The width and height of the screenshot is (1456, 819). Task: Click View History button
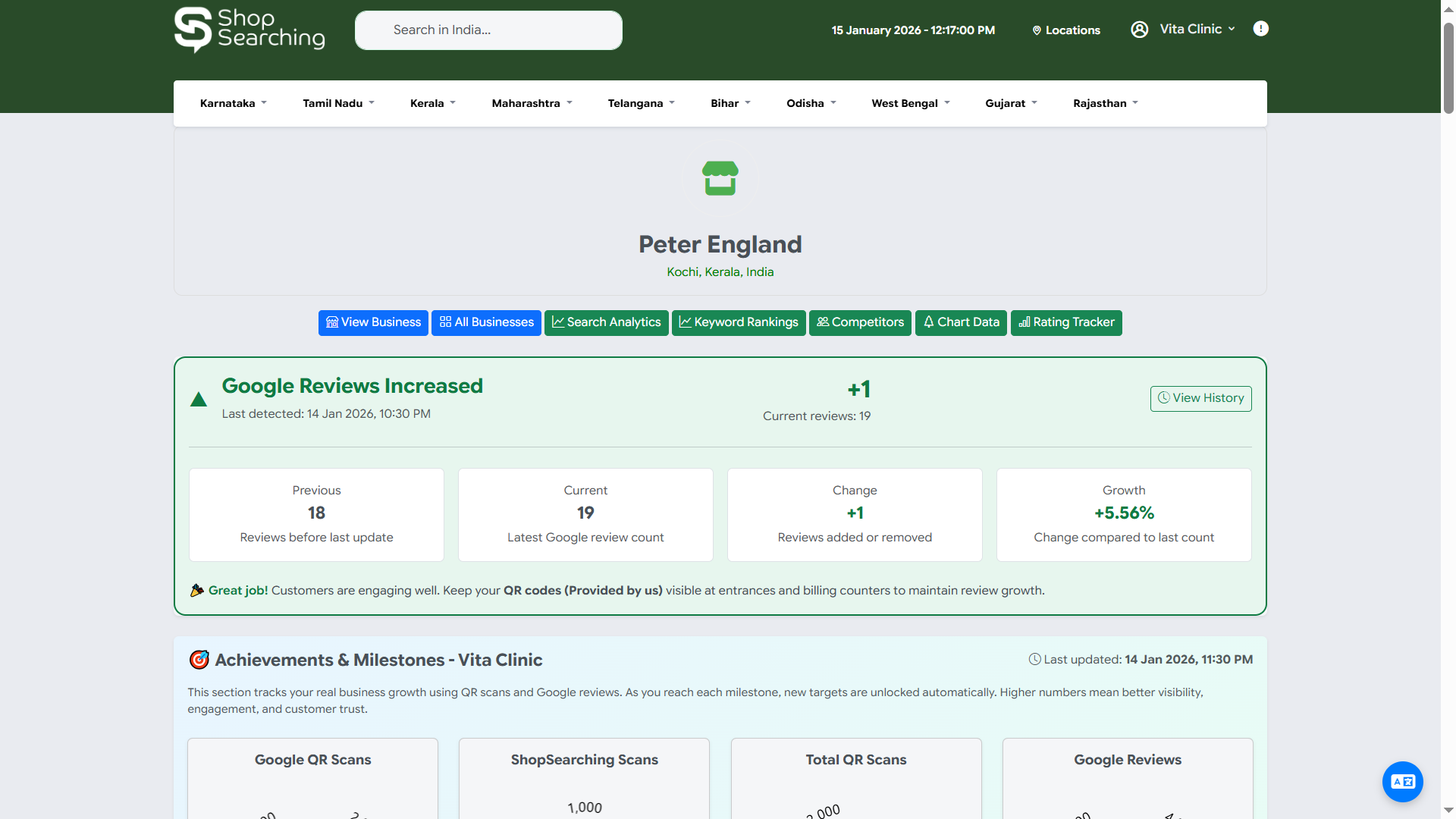(x=1200, y=398)
